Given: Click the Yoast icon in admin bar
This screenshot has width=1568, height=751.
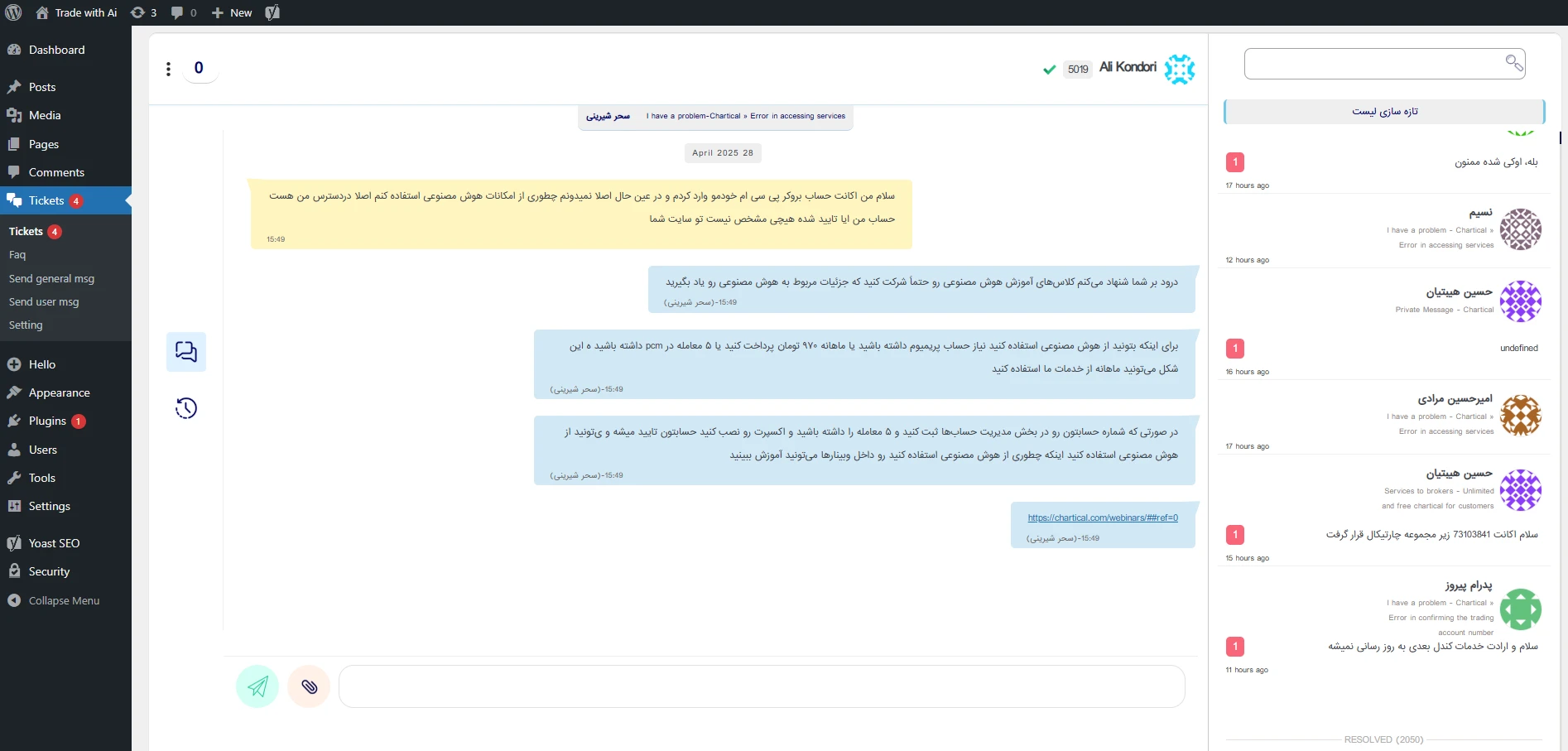Looking at the screenshot, I should pos(272,12).
